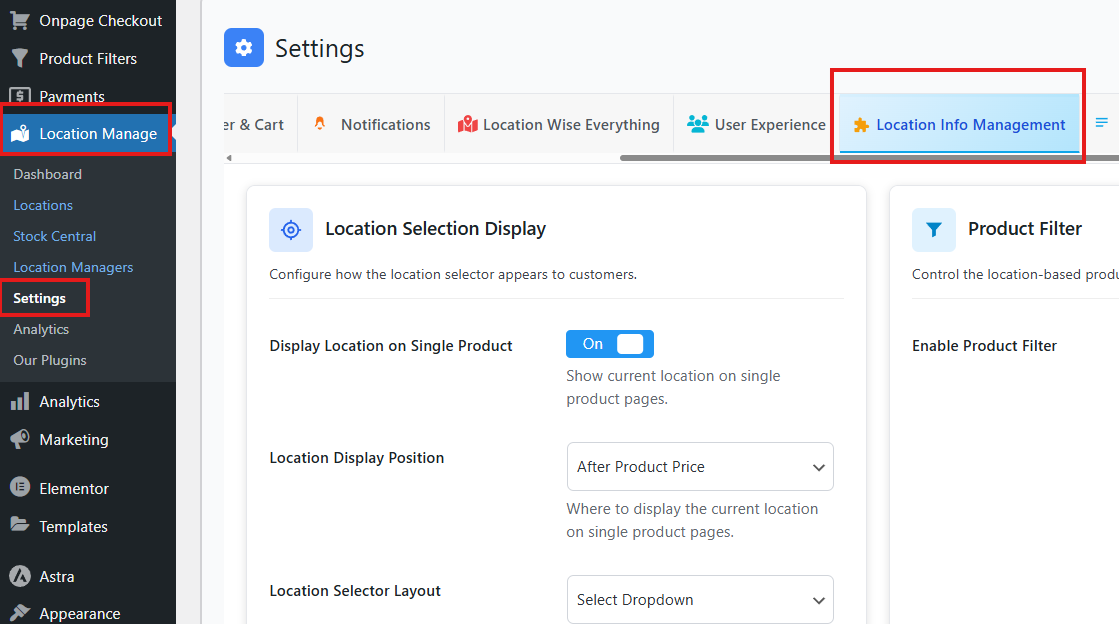Open the Product Filters menu item
This screenshot has height=624, width=1119.
coord(88,58)
